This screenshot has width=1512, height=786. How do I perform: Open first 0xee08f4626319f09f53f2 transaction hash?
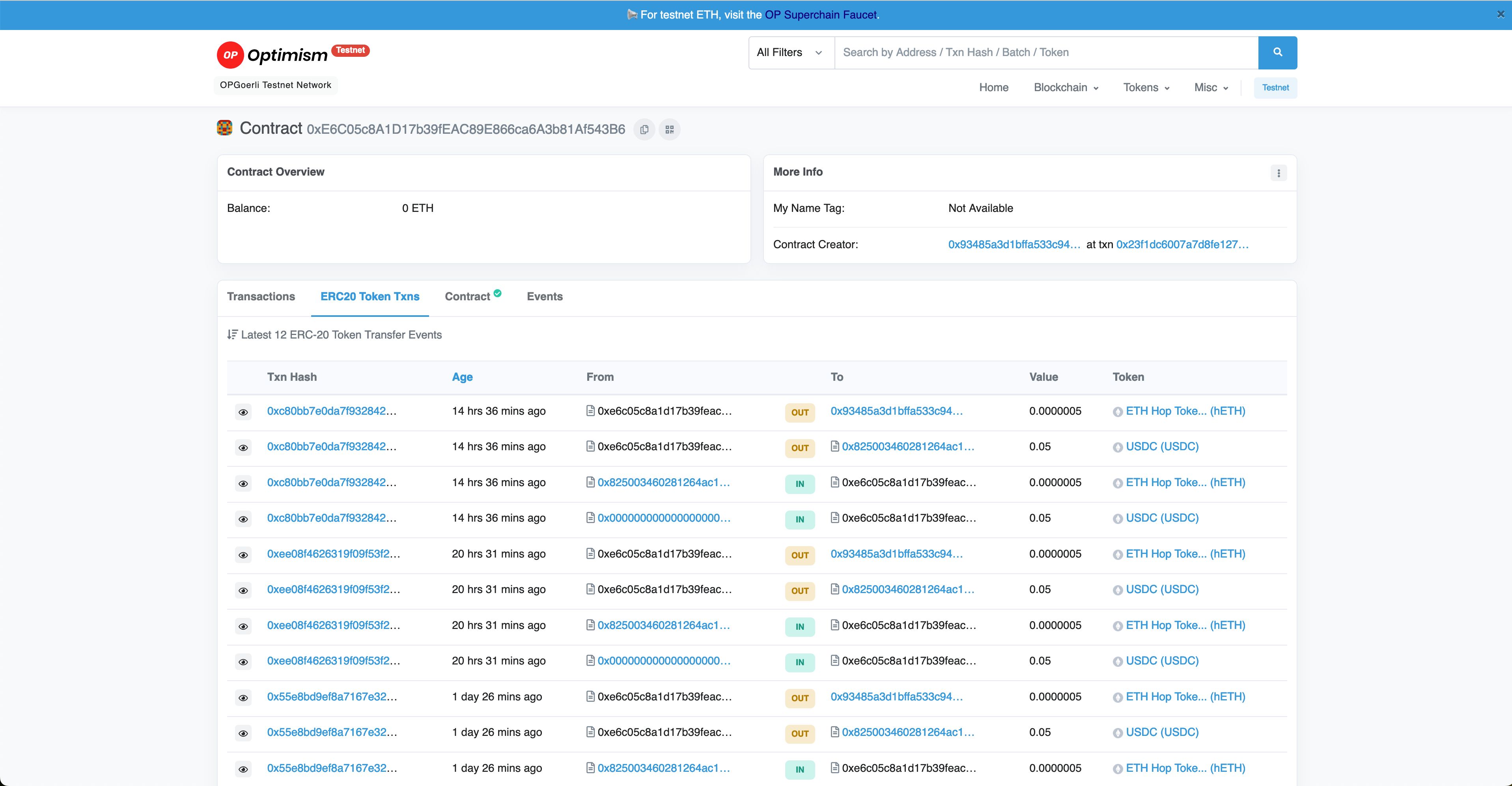(x=333, y=553)
